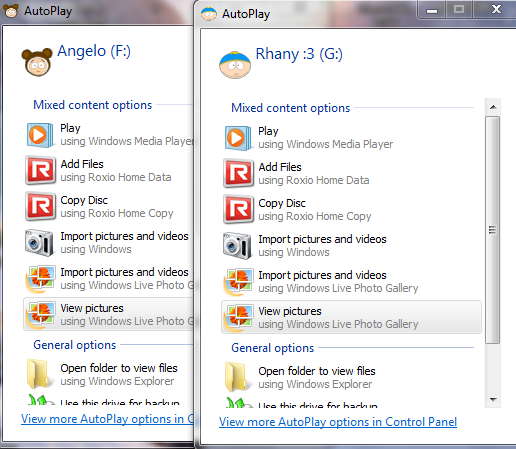Click the scrollbar down arrow in Rhany window
Viewport: 516px width, 449px height.
click(493, 399)
